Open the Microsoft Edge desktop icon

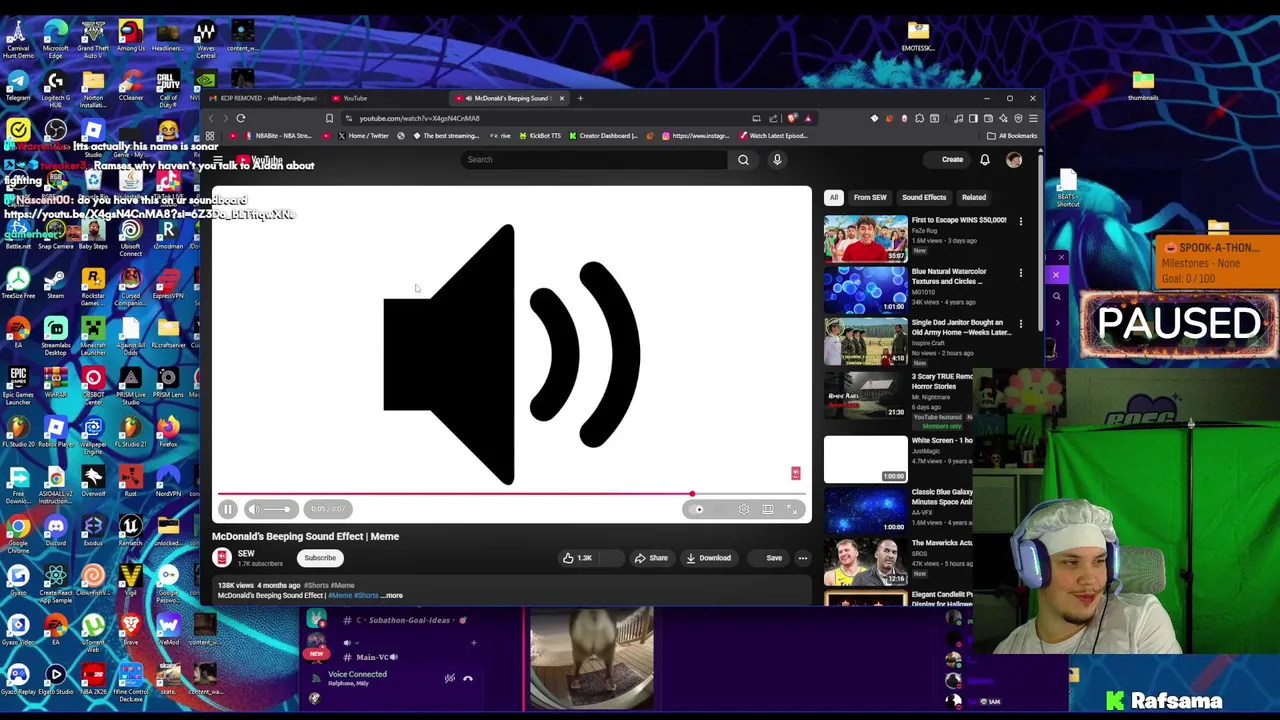(x=56, y=38)
